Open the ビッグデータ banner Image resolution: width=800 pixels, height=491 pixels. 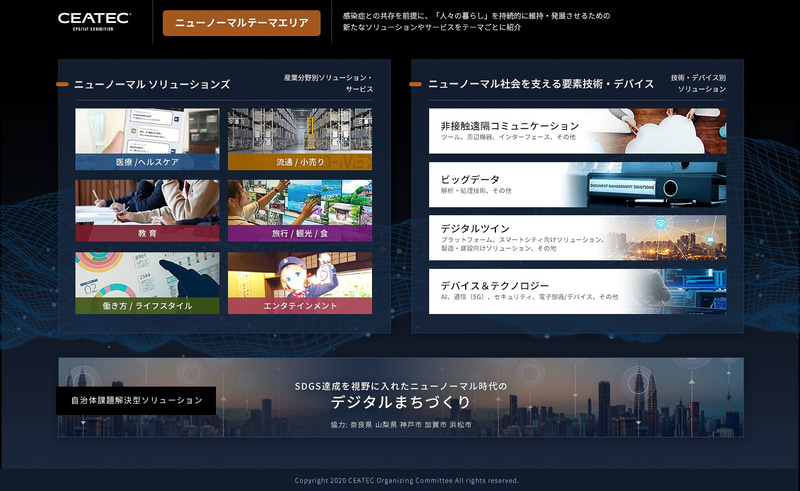click(578, 184)
